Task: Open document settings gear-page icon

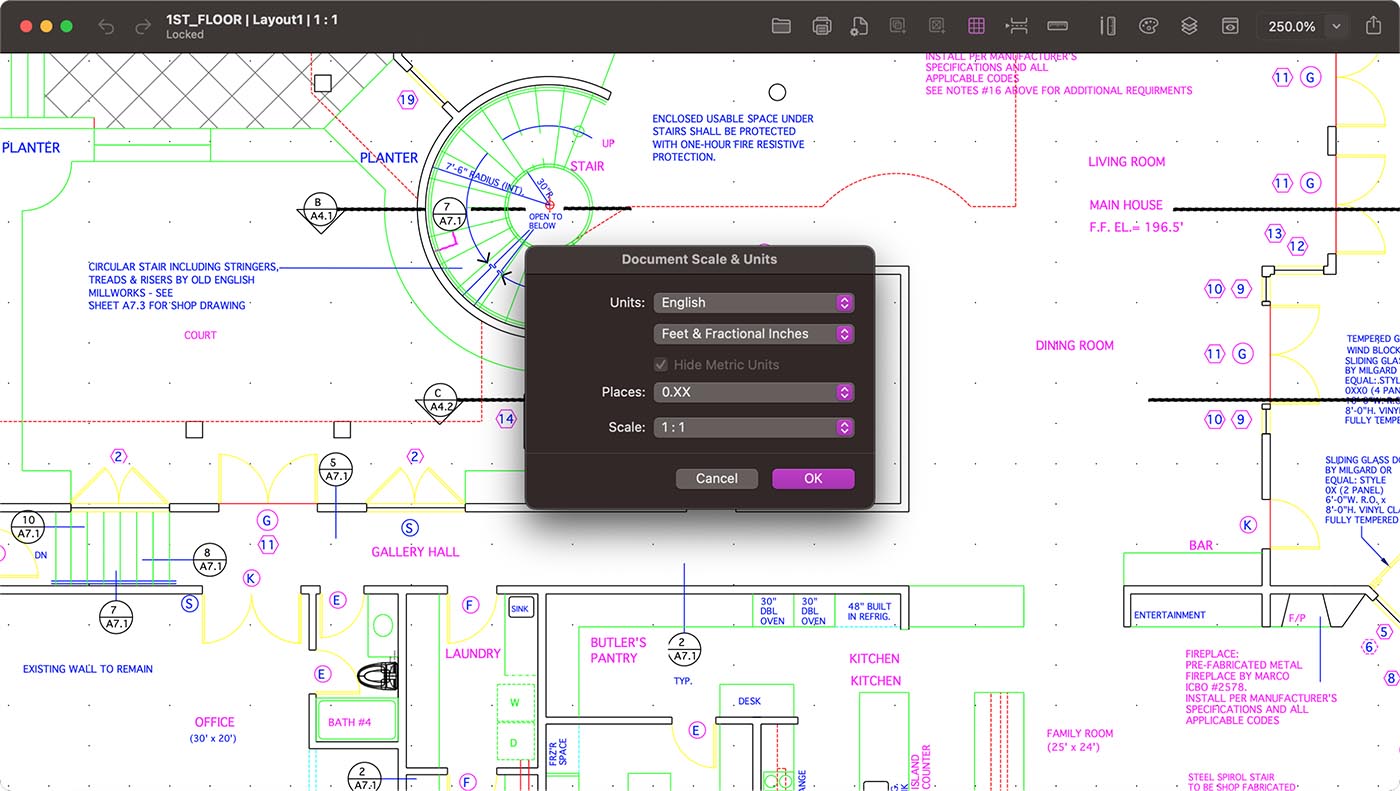Action: (859, 26)
